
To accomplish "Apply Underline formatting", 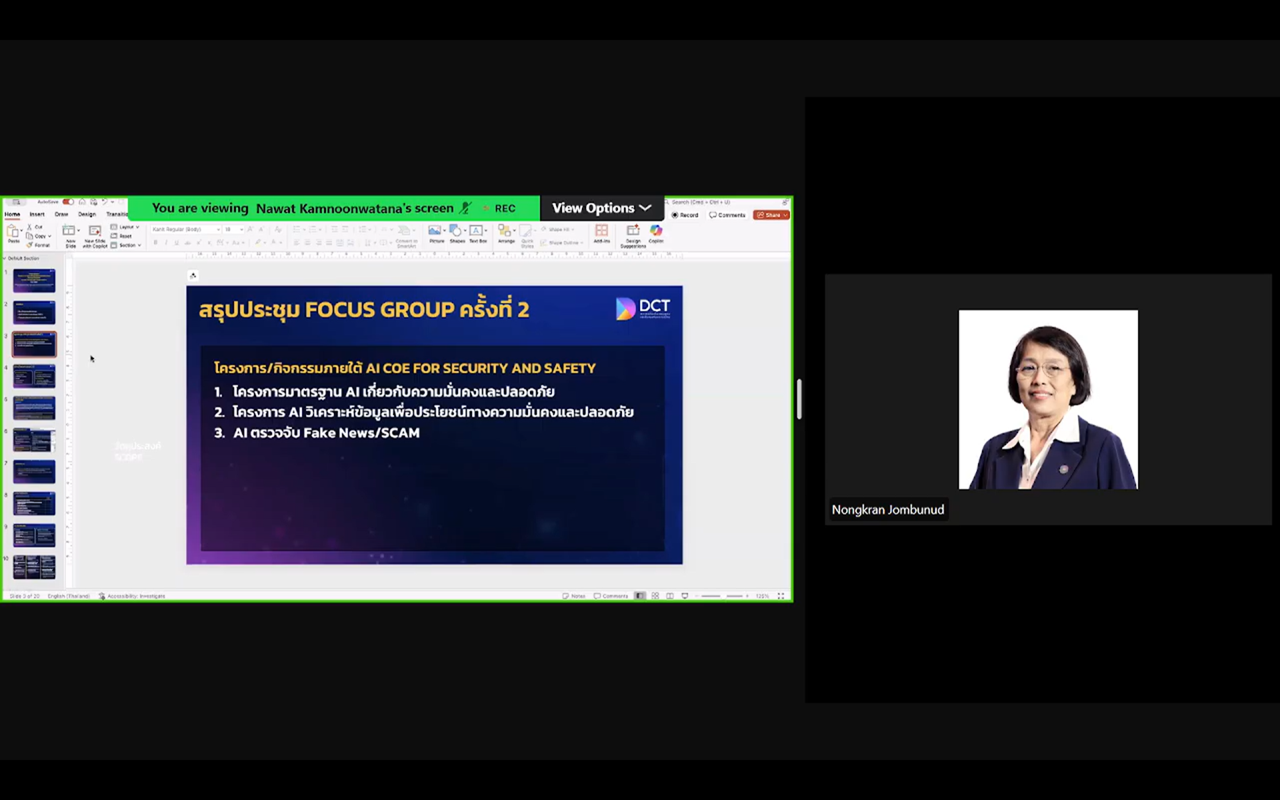I will pyautogui.click(x=176, y=242).
